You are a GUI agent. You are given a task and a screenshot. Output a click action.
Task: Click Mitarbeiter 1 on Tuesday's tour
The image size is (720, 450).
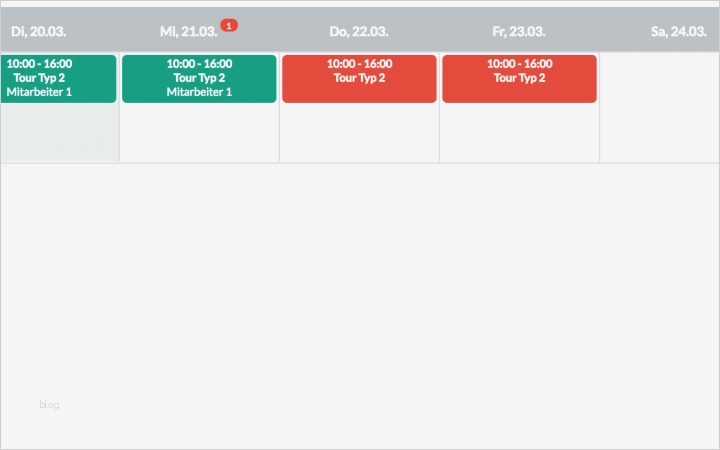pyautogui.click(x=40, y=92)
